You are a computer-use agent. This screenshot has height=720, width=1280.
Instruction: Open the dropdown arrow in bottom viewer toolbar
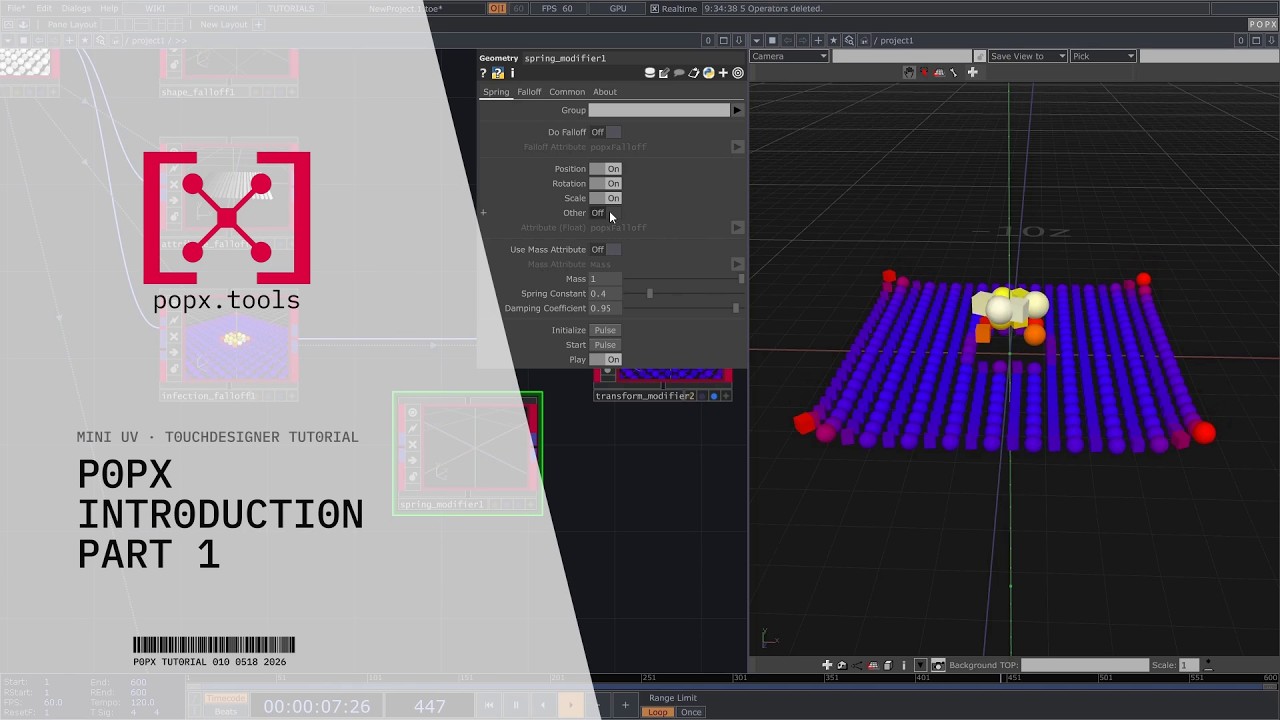pos(920,665)
